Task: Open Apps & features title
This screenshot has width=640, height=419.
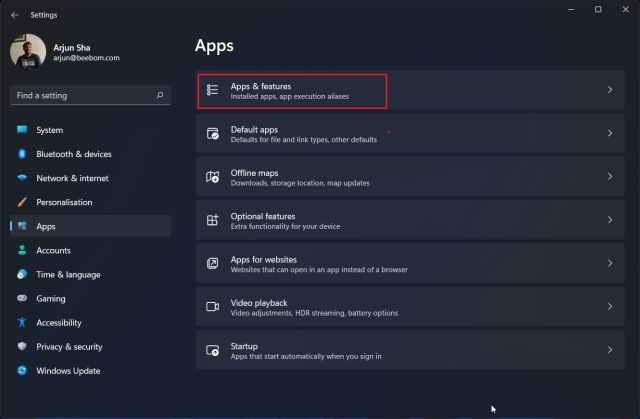Action: [260, 86]
